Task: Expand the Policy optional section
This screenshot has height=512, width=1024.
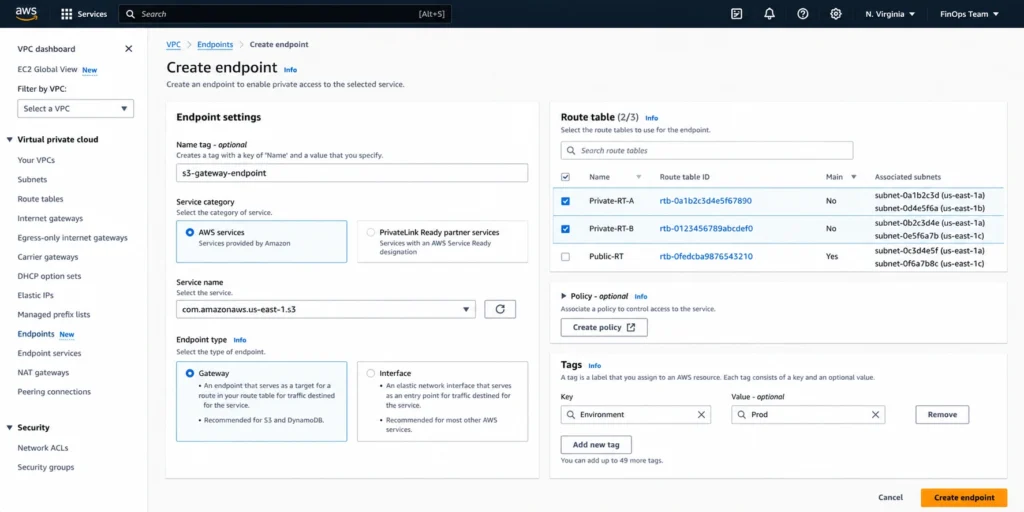Action: tap(564, 296)
